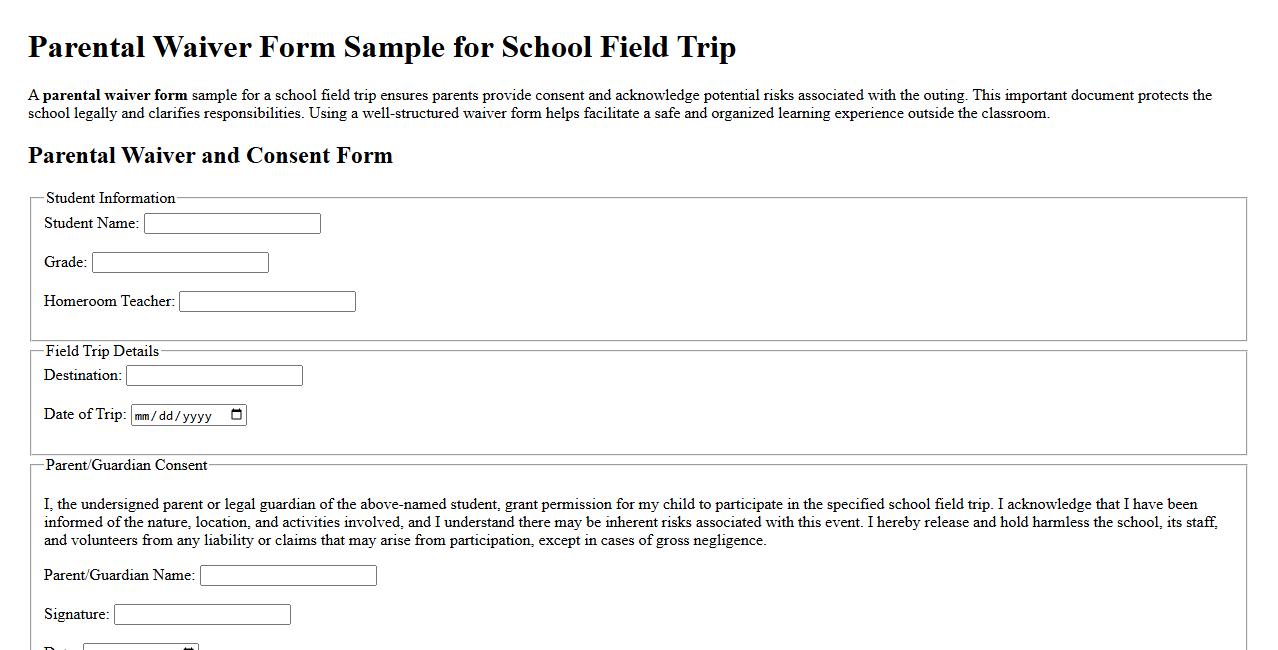Click the Parental Waiver and Consent Form subheading
1278x650 pixels.
tap(210, 156)
